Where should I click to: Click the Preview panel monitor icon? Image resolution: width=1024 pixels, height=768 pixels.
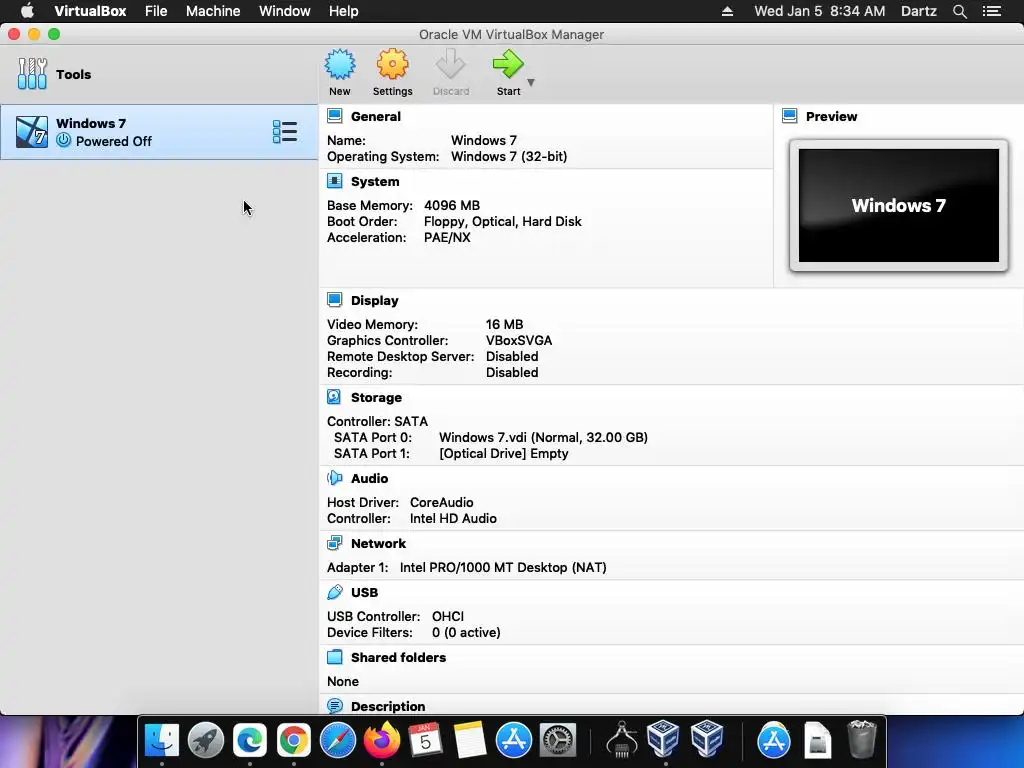790,116
